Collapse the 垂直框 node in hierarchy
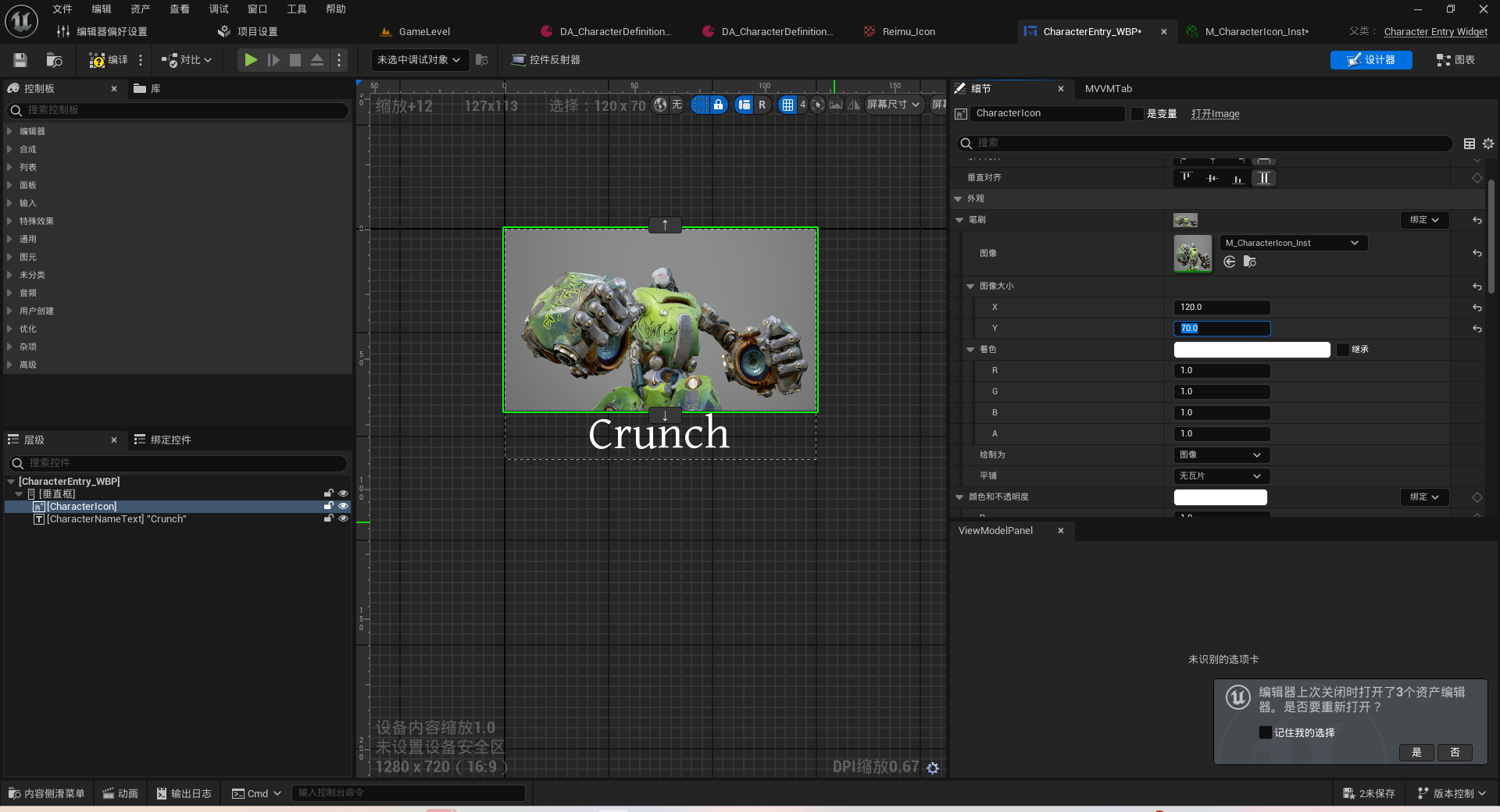 pos(19,494)
